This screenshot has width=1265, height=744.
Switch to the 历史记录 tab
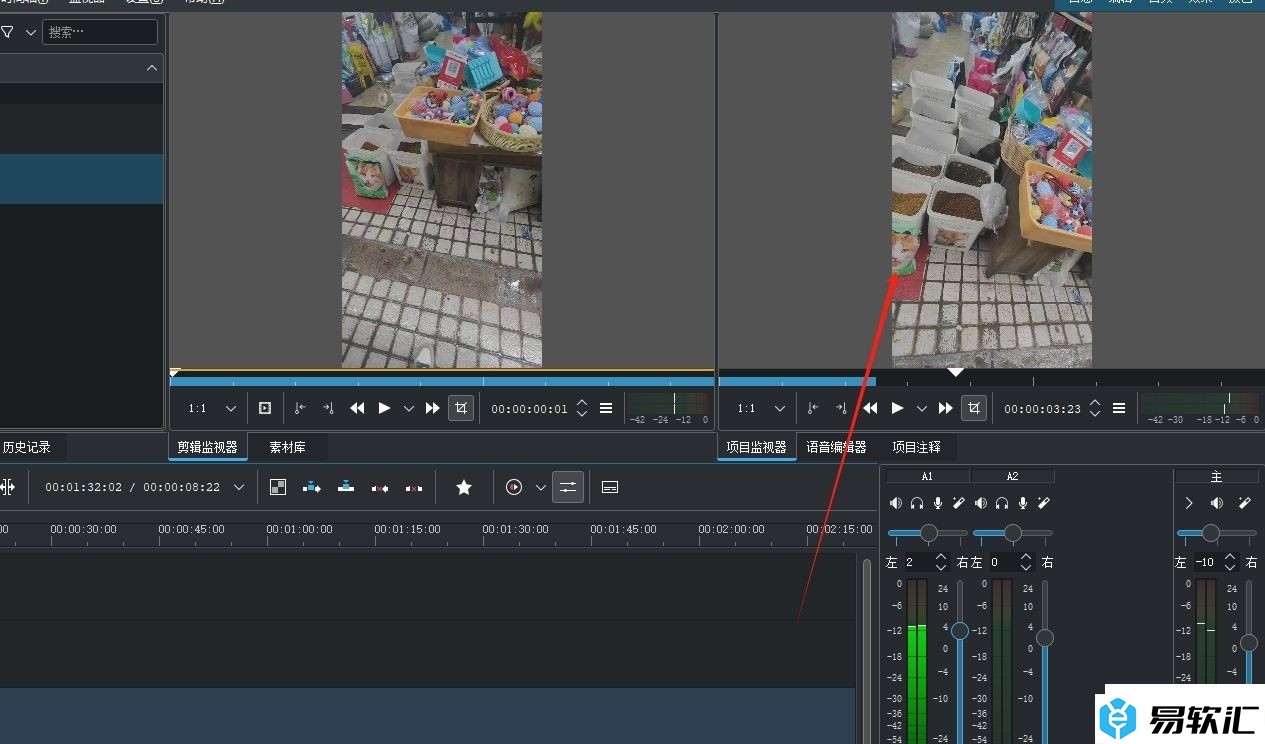26,447
